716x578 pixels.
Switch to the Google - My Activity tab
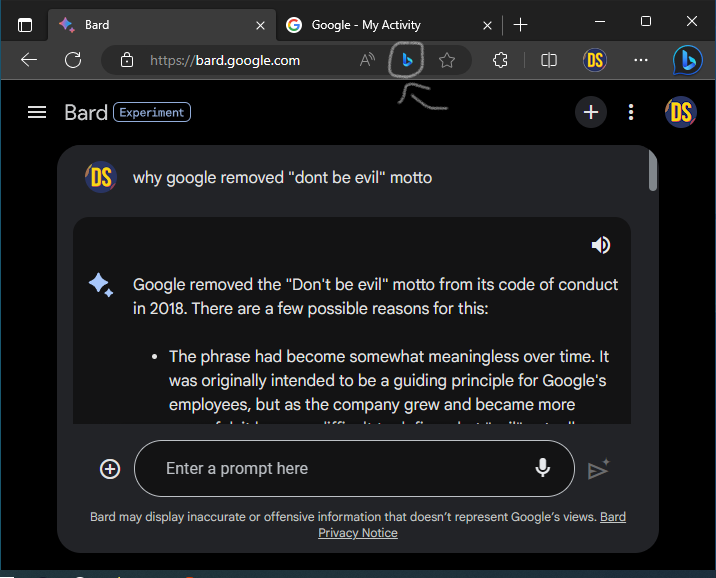(x=366, y=25)
